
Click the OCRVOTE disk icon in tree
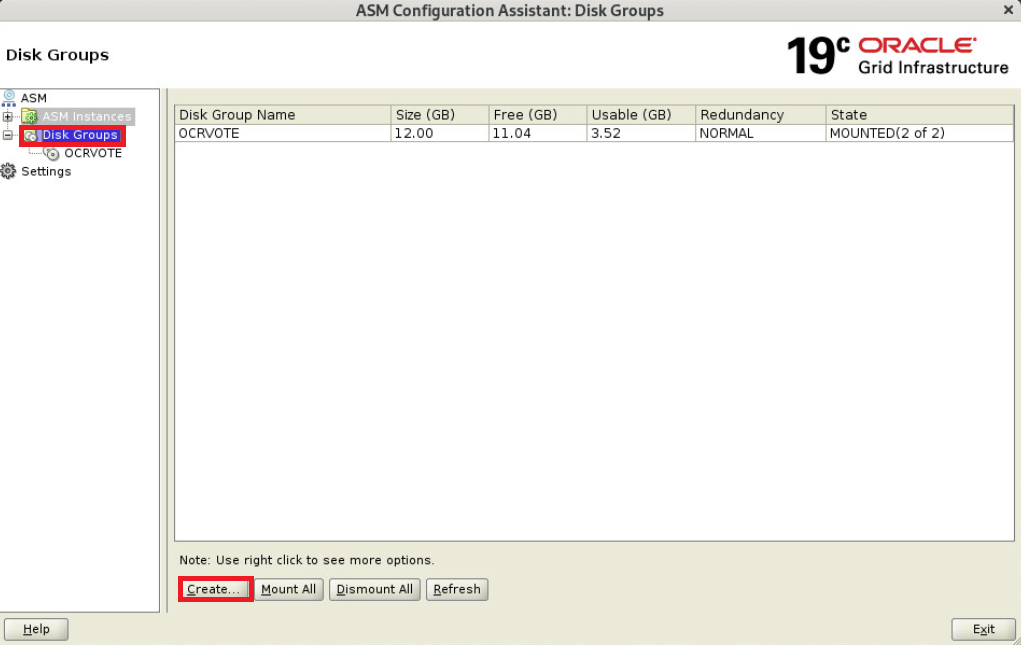click(52, 154)
